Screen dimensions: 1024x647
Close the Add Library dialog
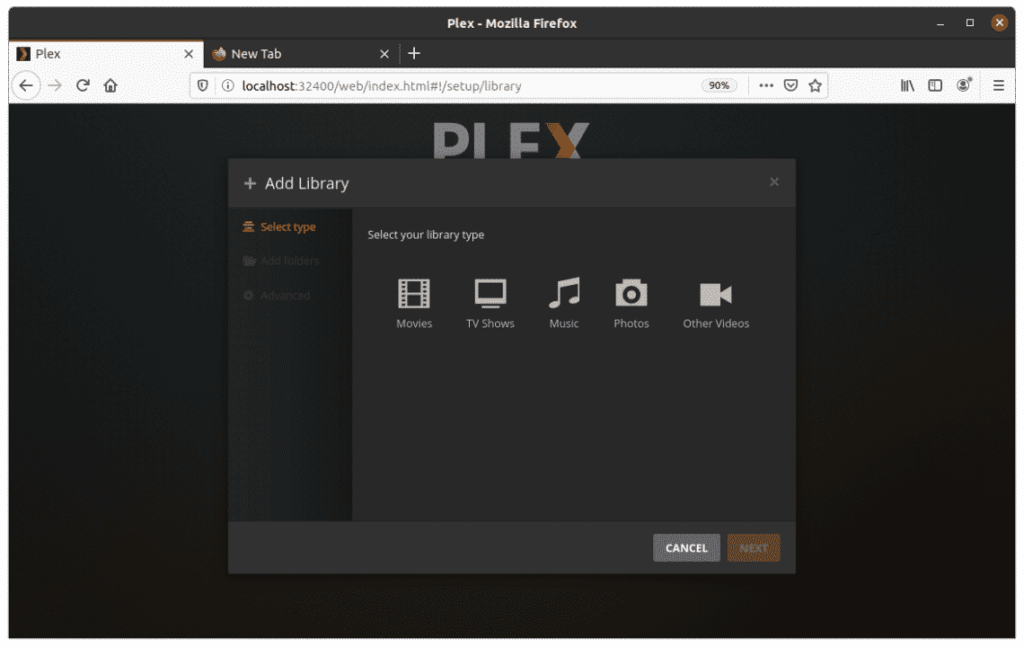tap(774, 182)
